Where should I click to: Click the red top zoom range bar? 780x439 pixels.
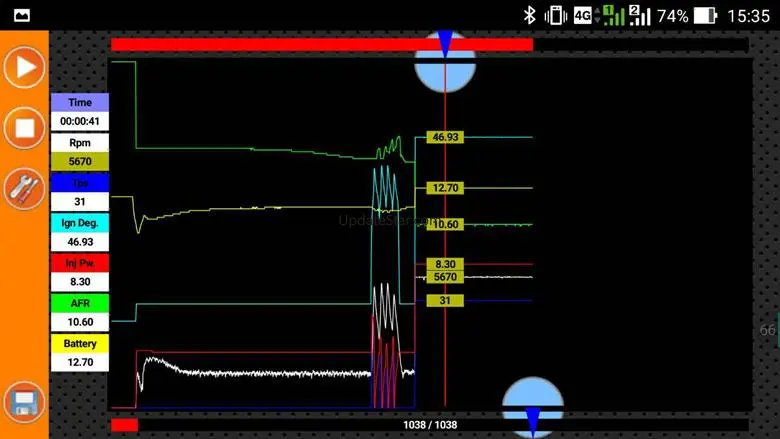coord(322,45)
